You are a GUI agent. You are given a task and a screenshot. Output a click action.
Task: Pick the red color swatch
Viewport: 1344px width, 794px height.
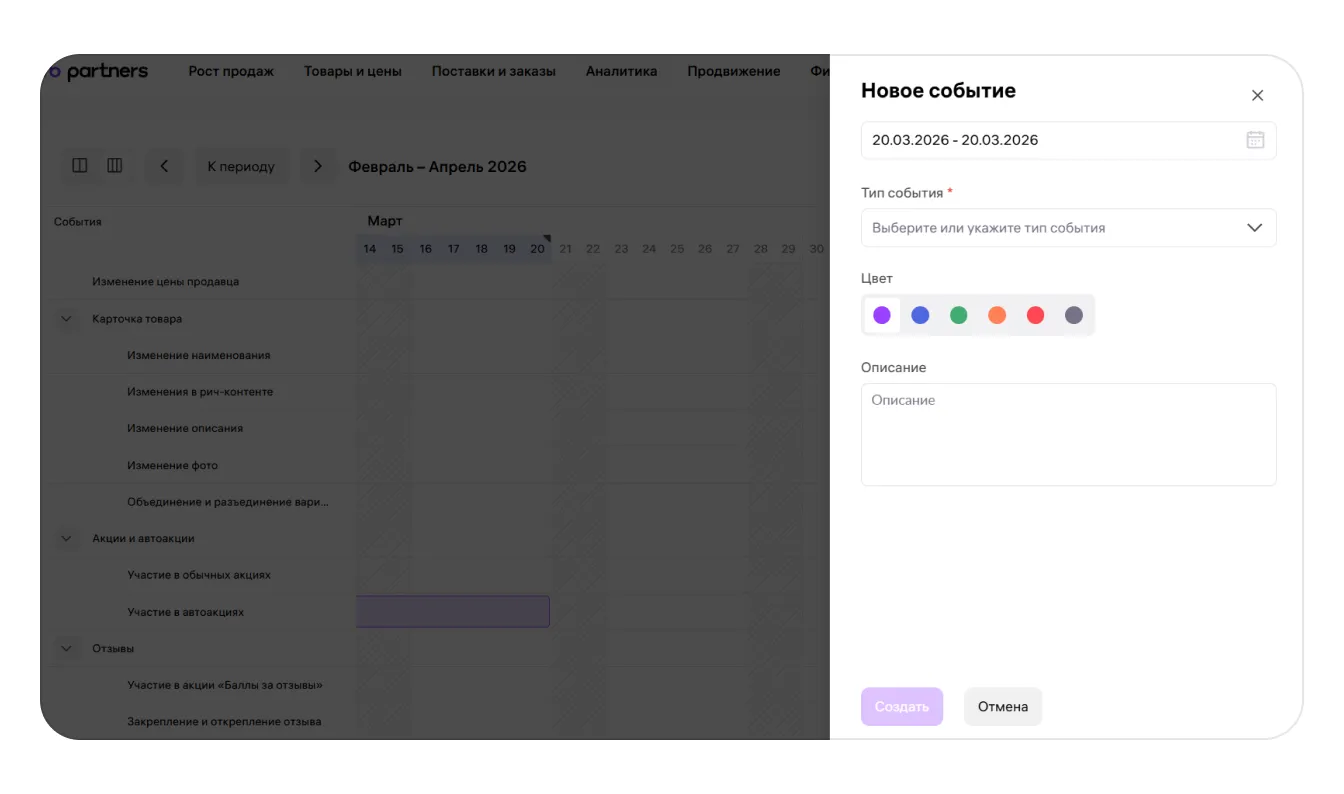pos(1035,315)
